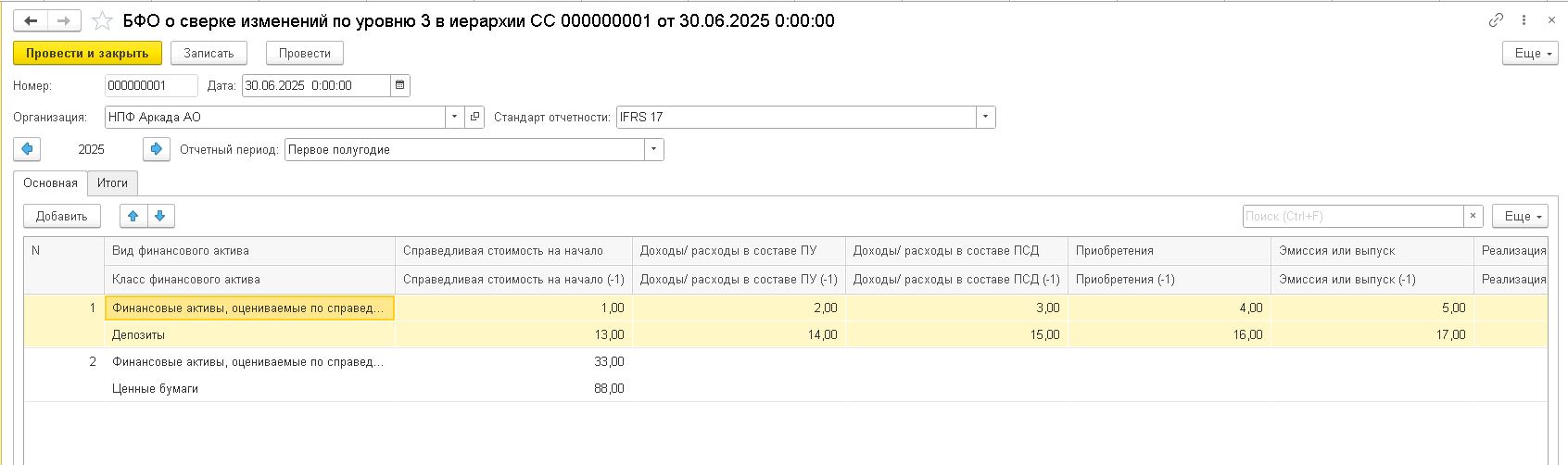
Task: Open the Итоги tab
Action: (112, 182)
